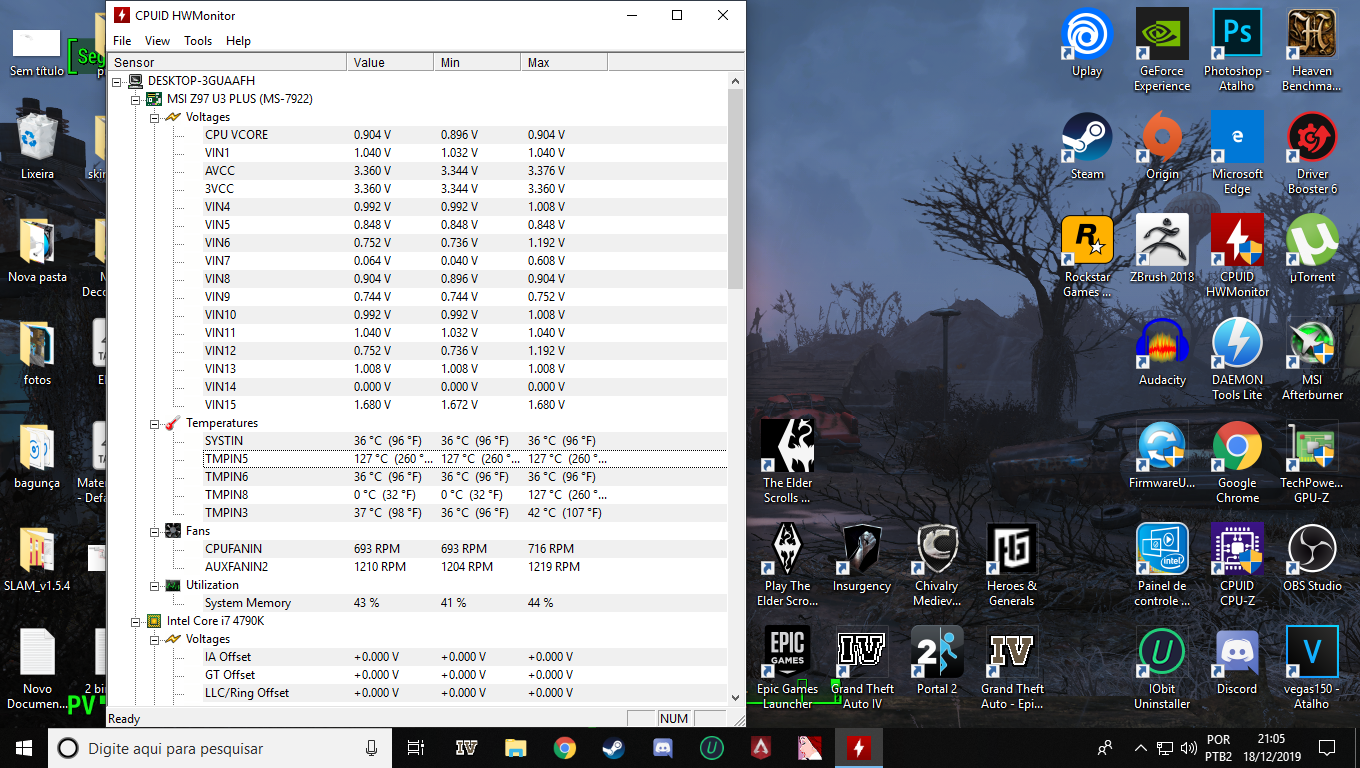
Task: Open the View menu
Action: [x=157, y=41]
